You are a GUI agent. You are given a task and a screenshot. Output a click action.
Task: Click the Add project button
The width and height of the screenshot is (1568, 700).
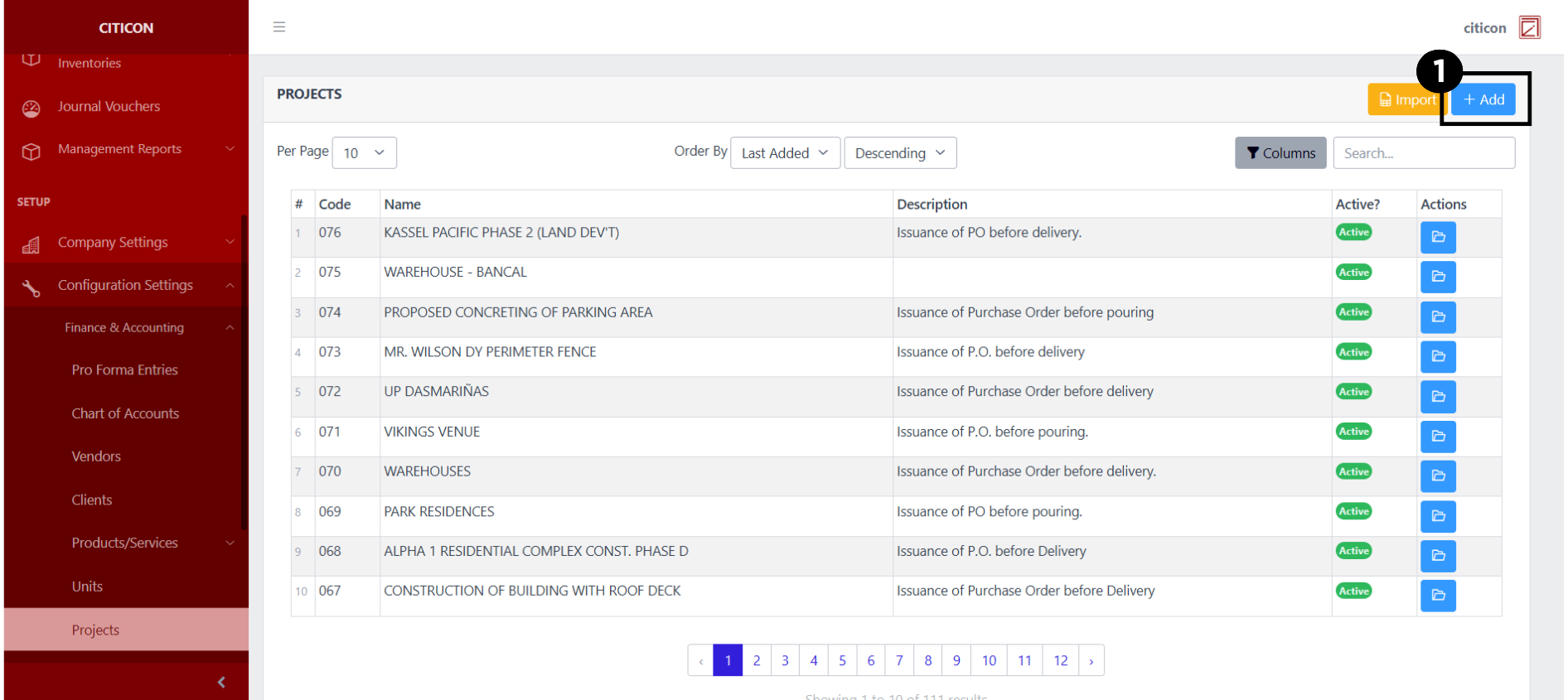tap(1483, 99)
